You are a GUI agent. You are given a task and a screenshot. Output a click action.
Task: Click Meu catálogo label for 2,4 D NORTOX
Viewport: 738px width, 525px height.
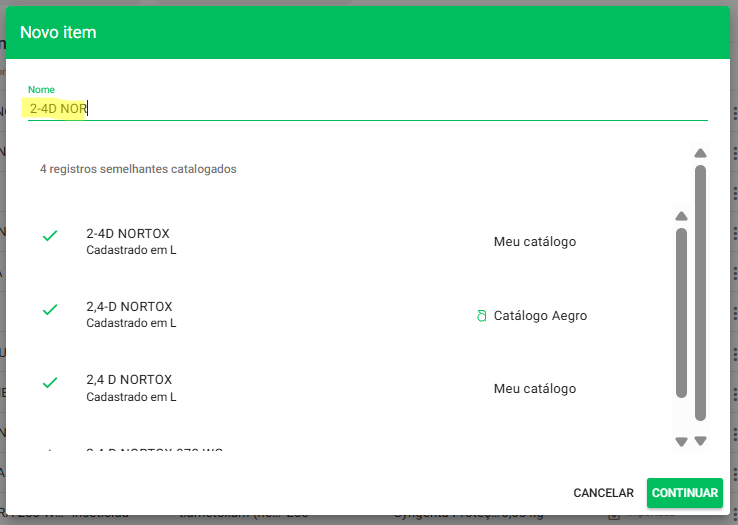534,389
